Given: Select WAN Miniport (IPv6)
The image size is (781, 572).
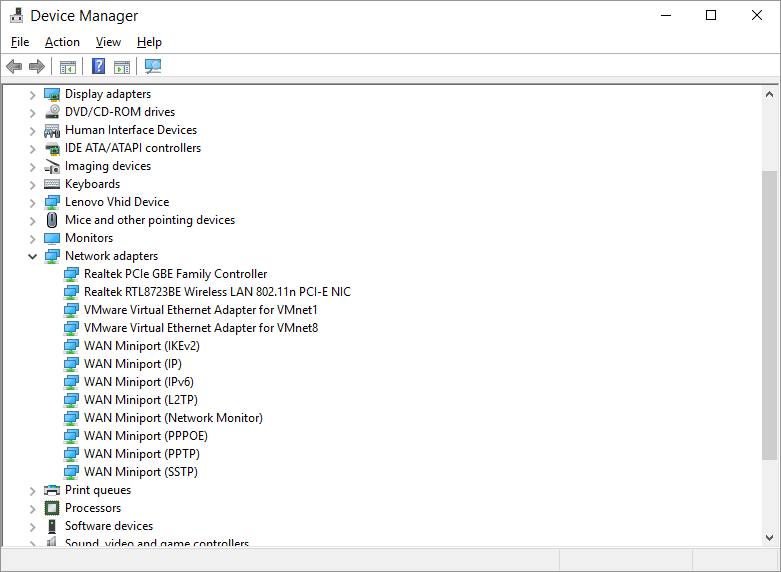Looking at the screenshot, I should (139, 382).
